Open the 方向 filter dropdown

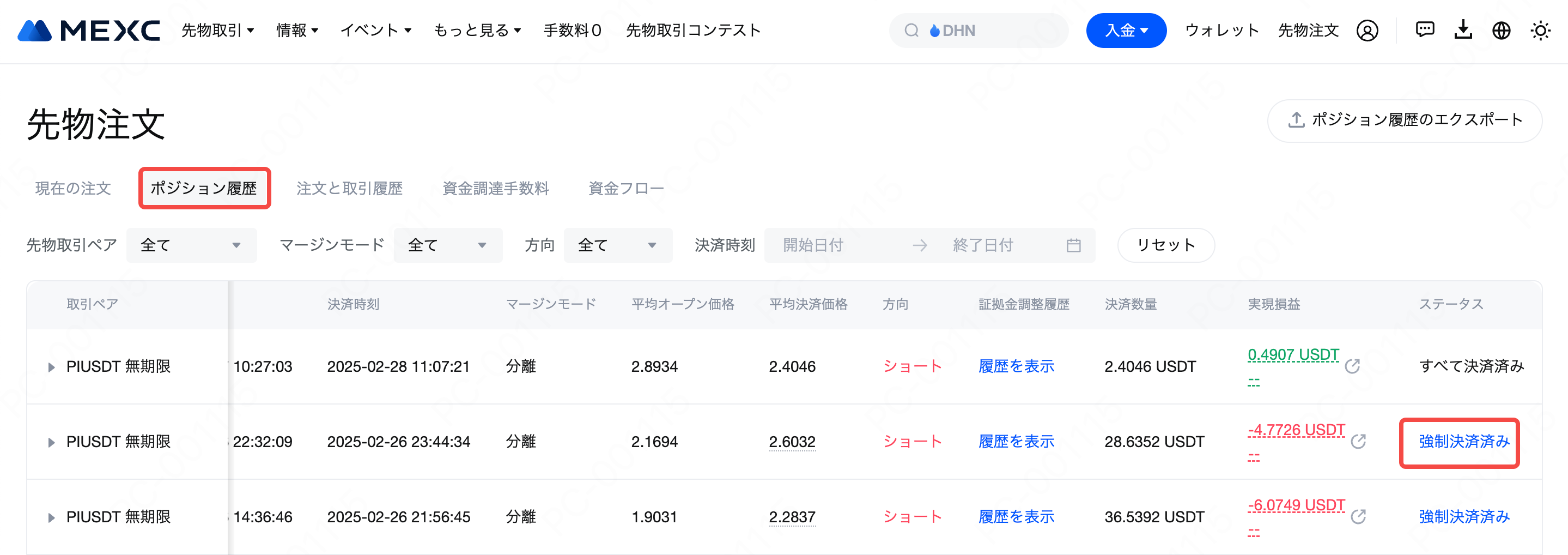pyautogui.click(x=617, y=245)
